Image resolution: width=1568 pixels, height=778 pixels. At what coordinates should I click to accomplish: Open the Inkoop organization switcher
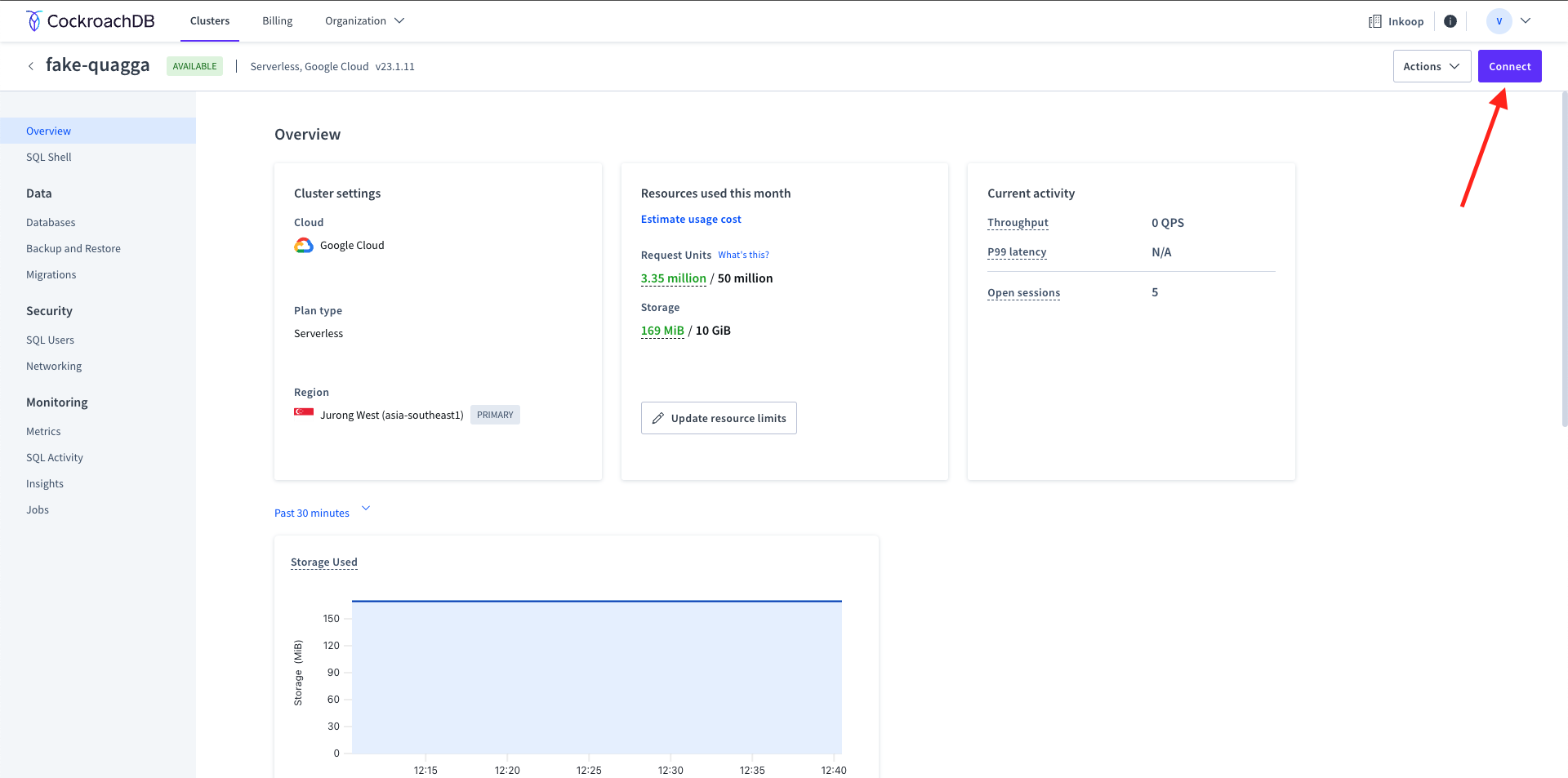coord(1396,21)
